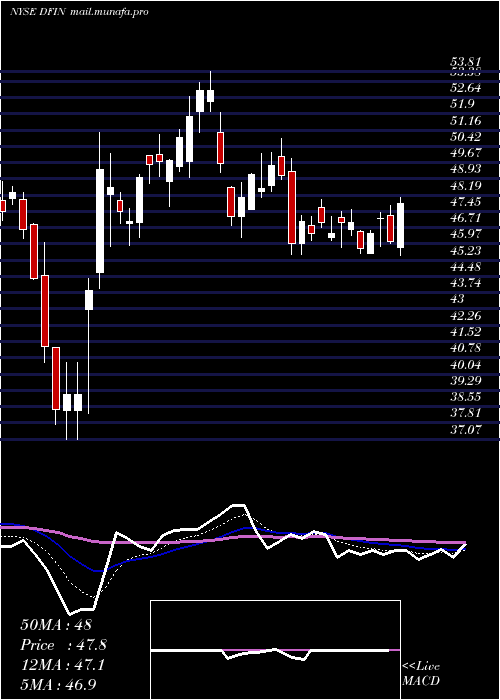The image size is (500, 700).
Task: Click the 51.9 price axis label
Action: pos(462,104)
